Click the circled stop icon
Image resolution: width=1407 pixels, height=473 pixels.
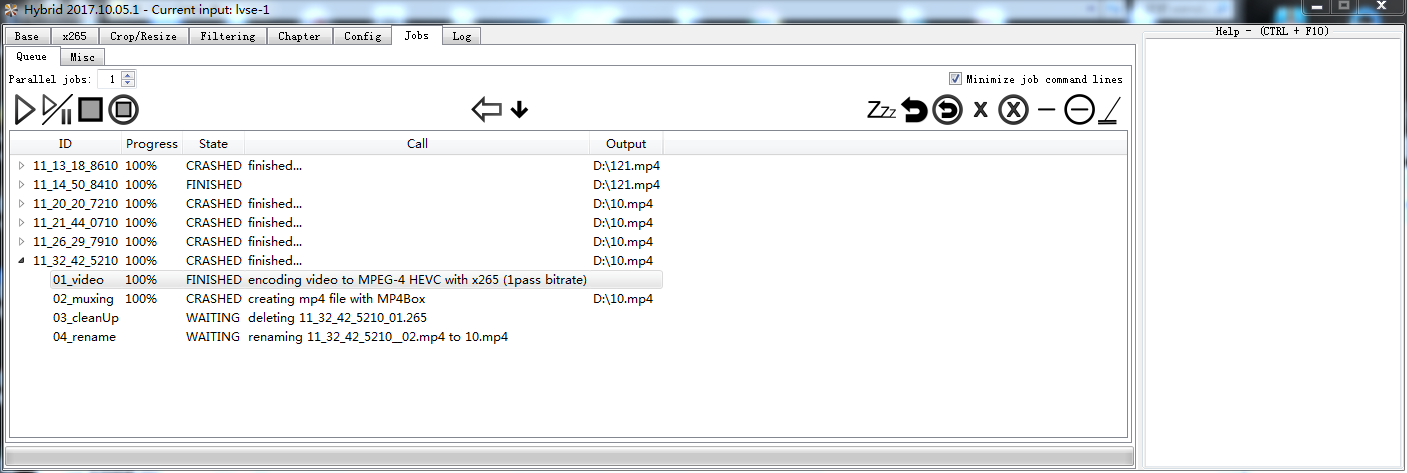click(x=123, y=109)
